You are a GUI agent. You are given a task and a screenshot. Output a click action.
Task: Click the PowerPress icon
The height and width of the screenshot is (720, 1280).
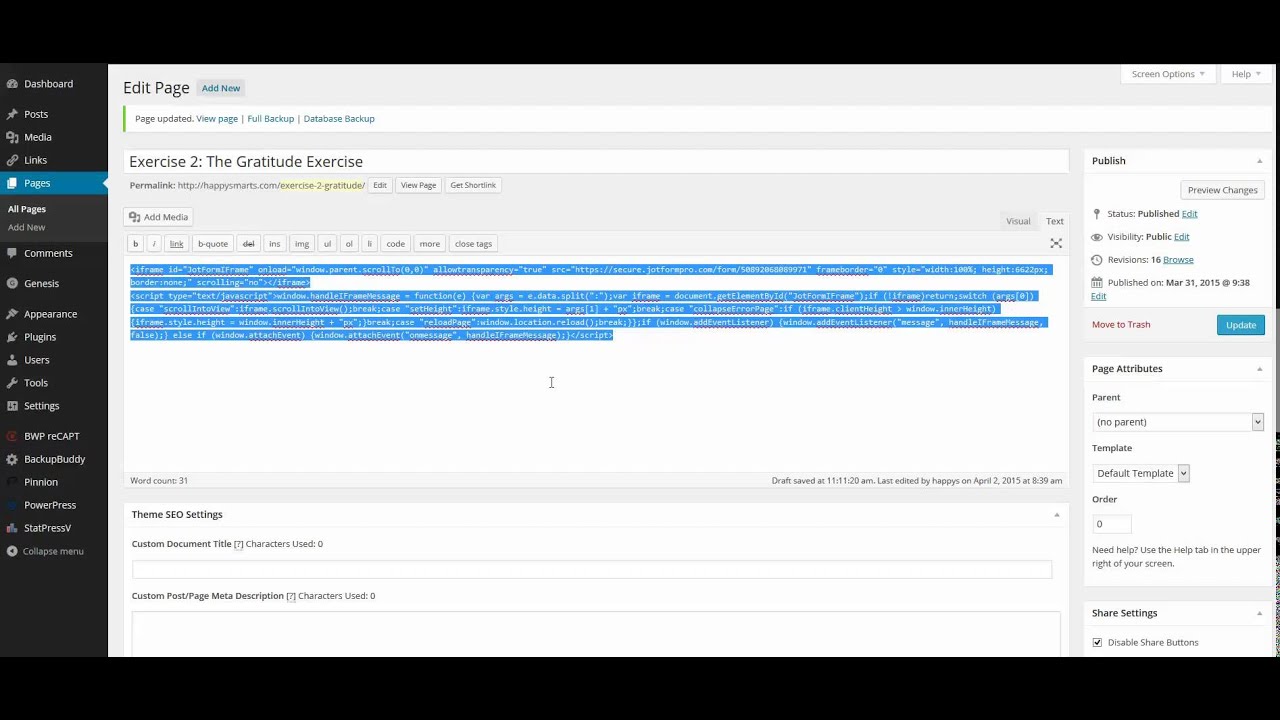click(x=12, y=505)
